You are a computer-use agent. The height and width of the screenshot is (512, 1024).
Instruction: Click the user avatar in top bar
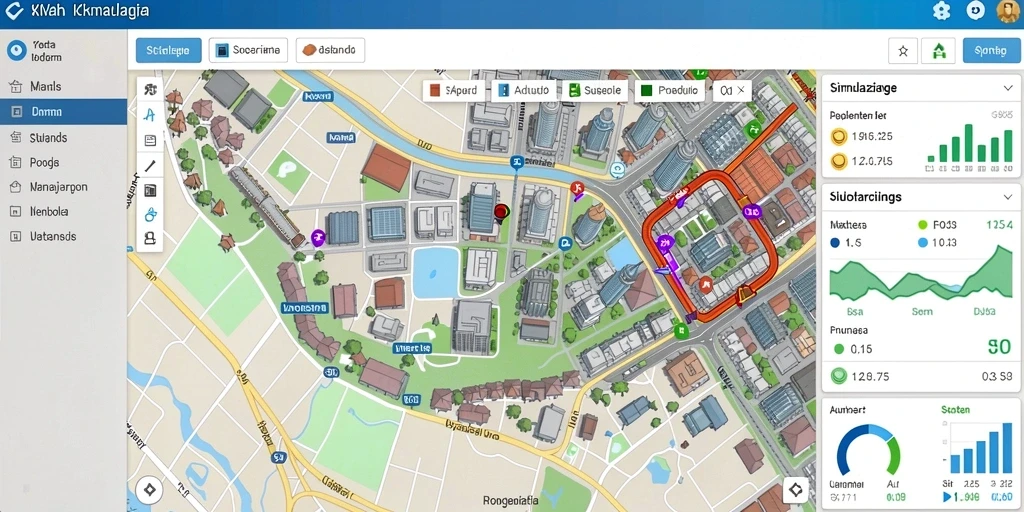click(1008, 11)
